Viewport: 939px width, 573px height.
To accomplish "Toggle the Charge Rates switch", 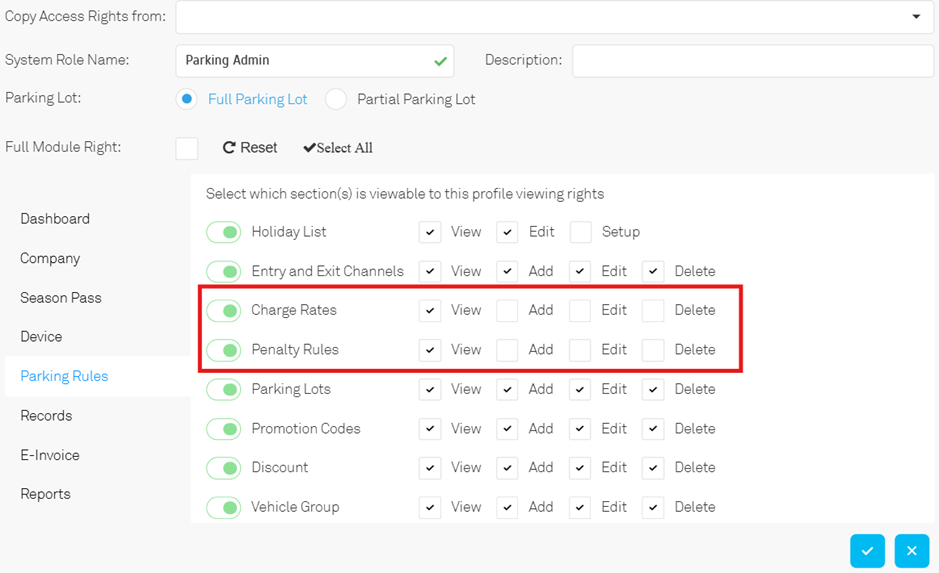I will (224, 310).
